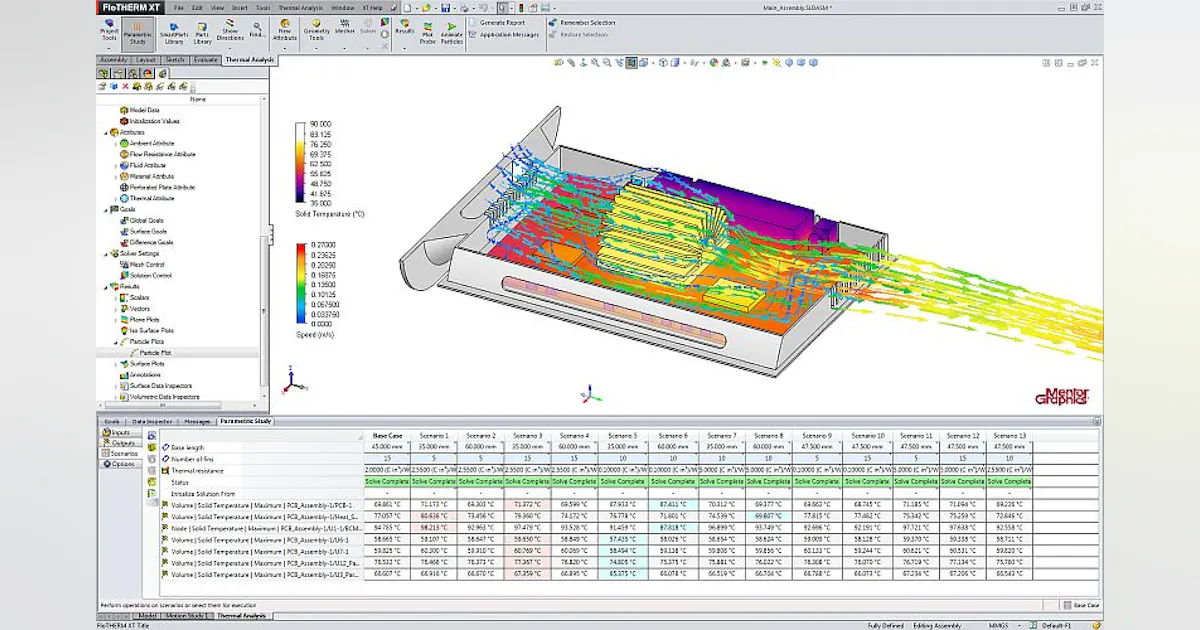Select the Parametric Study tool
This screenshot has height=630, width=1200.
137,31
